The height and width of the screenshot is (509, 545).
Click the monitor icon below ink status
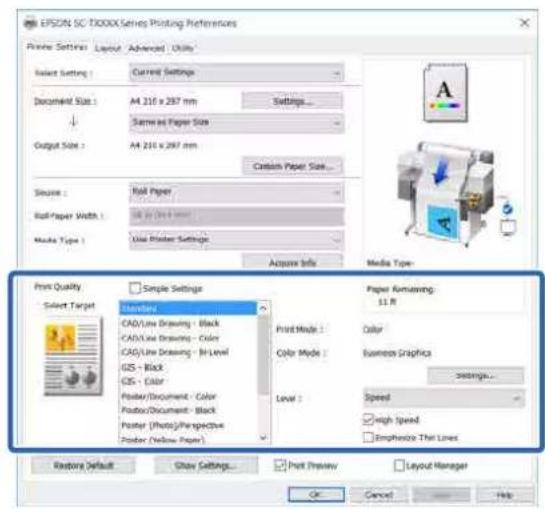coord(508,228)
